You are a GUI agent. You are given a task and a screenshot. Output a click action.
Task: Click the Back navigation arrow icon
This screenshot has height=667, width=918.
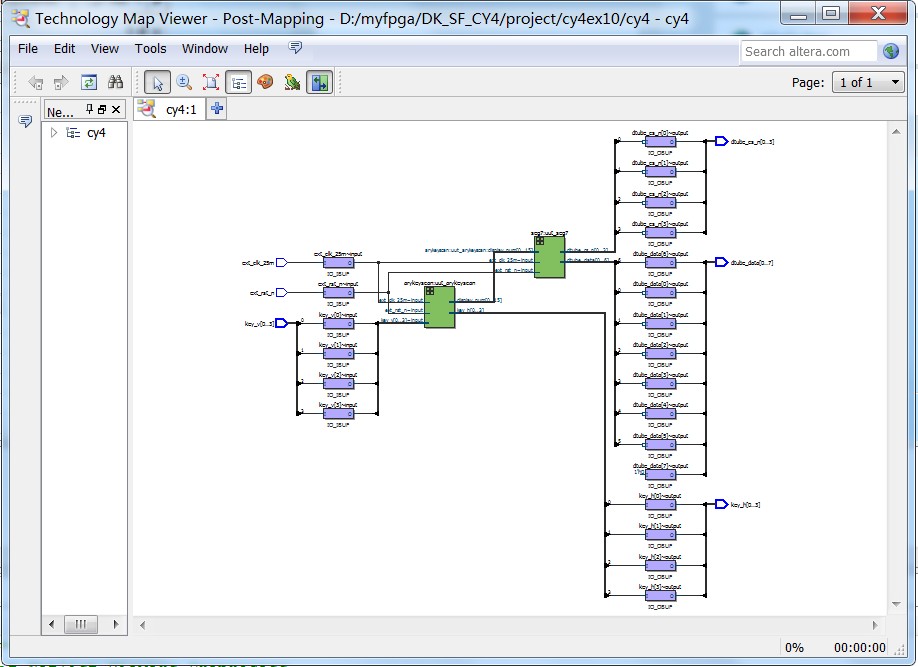click(x=35, y=83)
